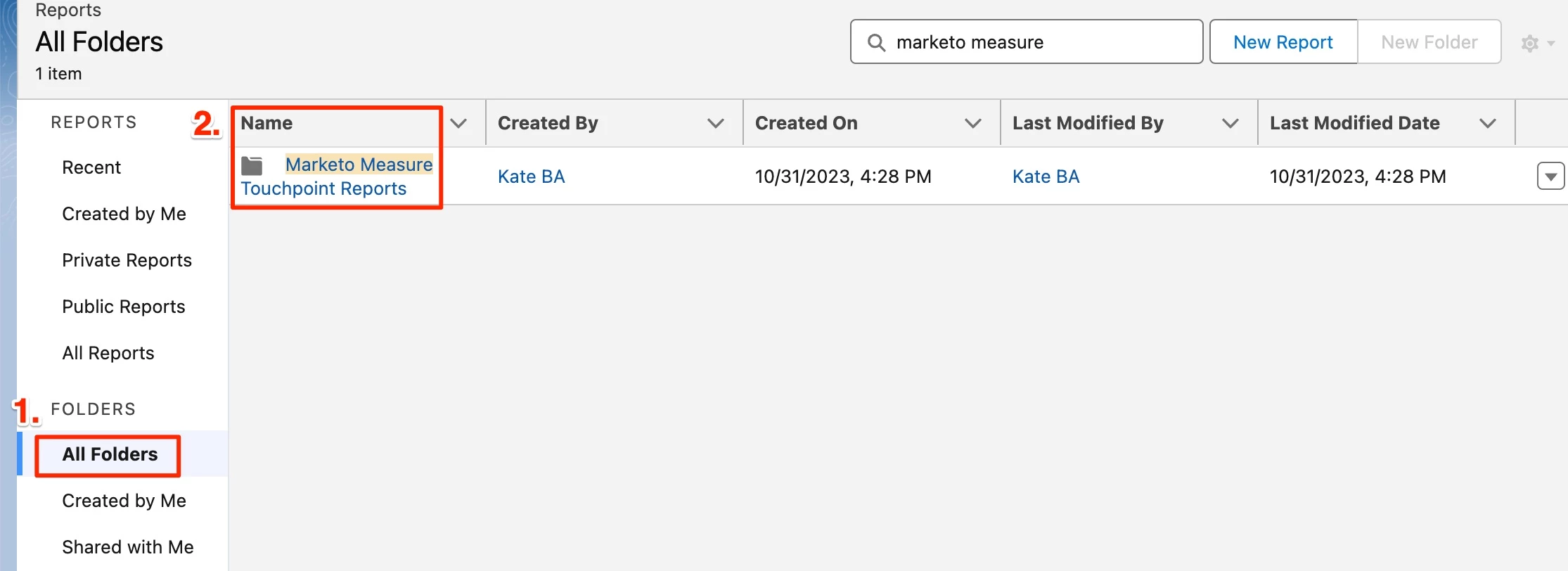Click the New Report button

[x=1283, y=42]
